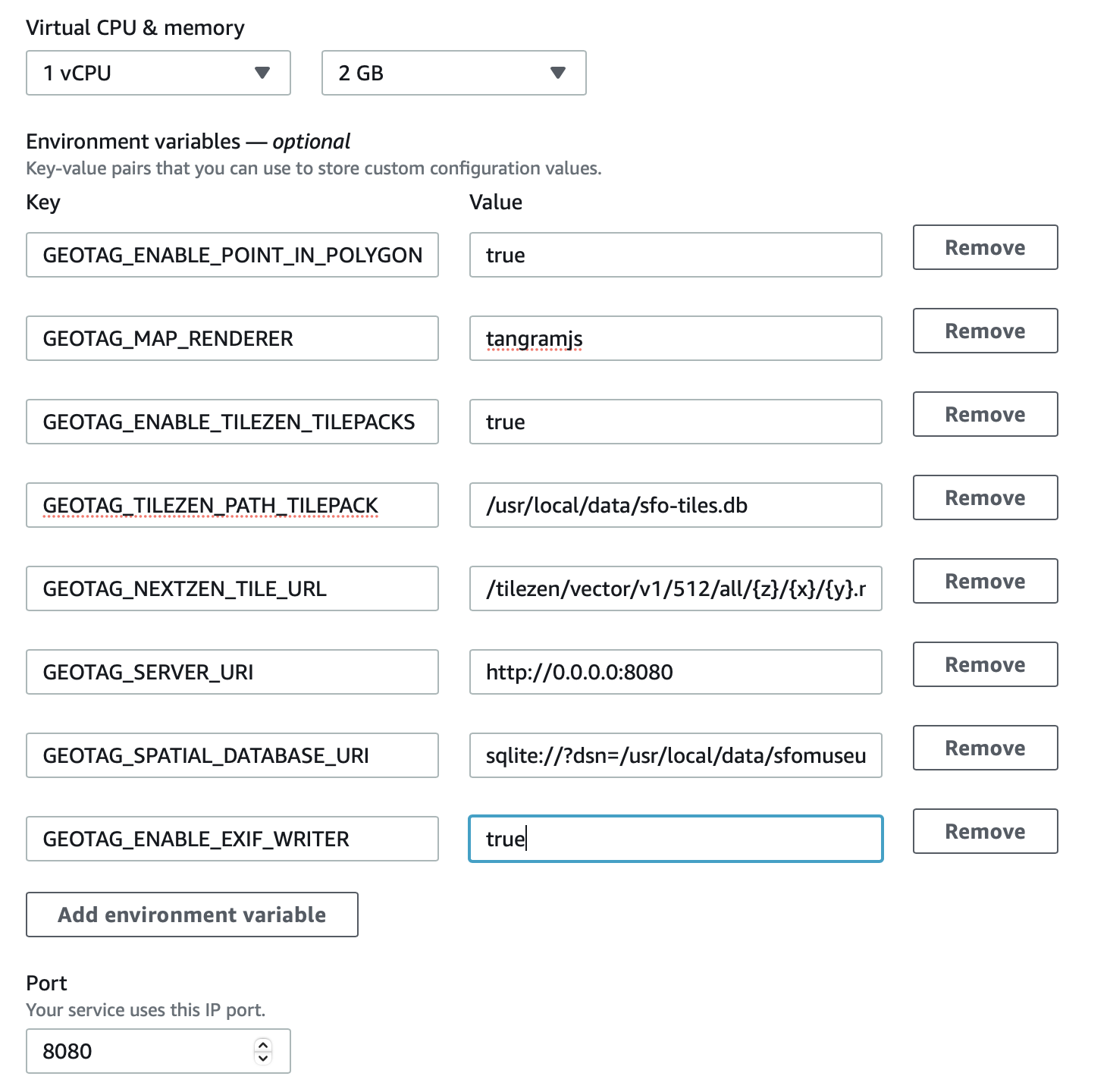Click the GEOTAG_ENABLE_POINT_IN_POLYGON key field
This screenshot has width=1110, height=1092.
point(232,255)
